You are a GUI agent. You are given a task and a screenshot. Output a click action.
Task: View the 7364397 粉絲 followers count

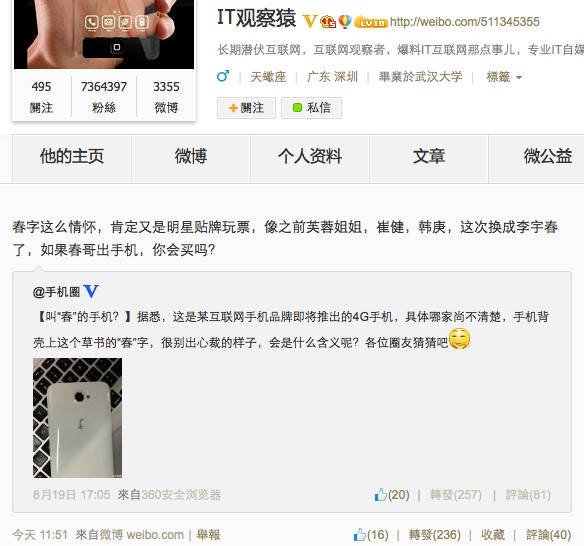point(104,97)
